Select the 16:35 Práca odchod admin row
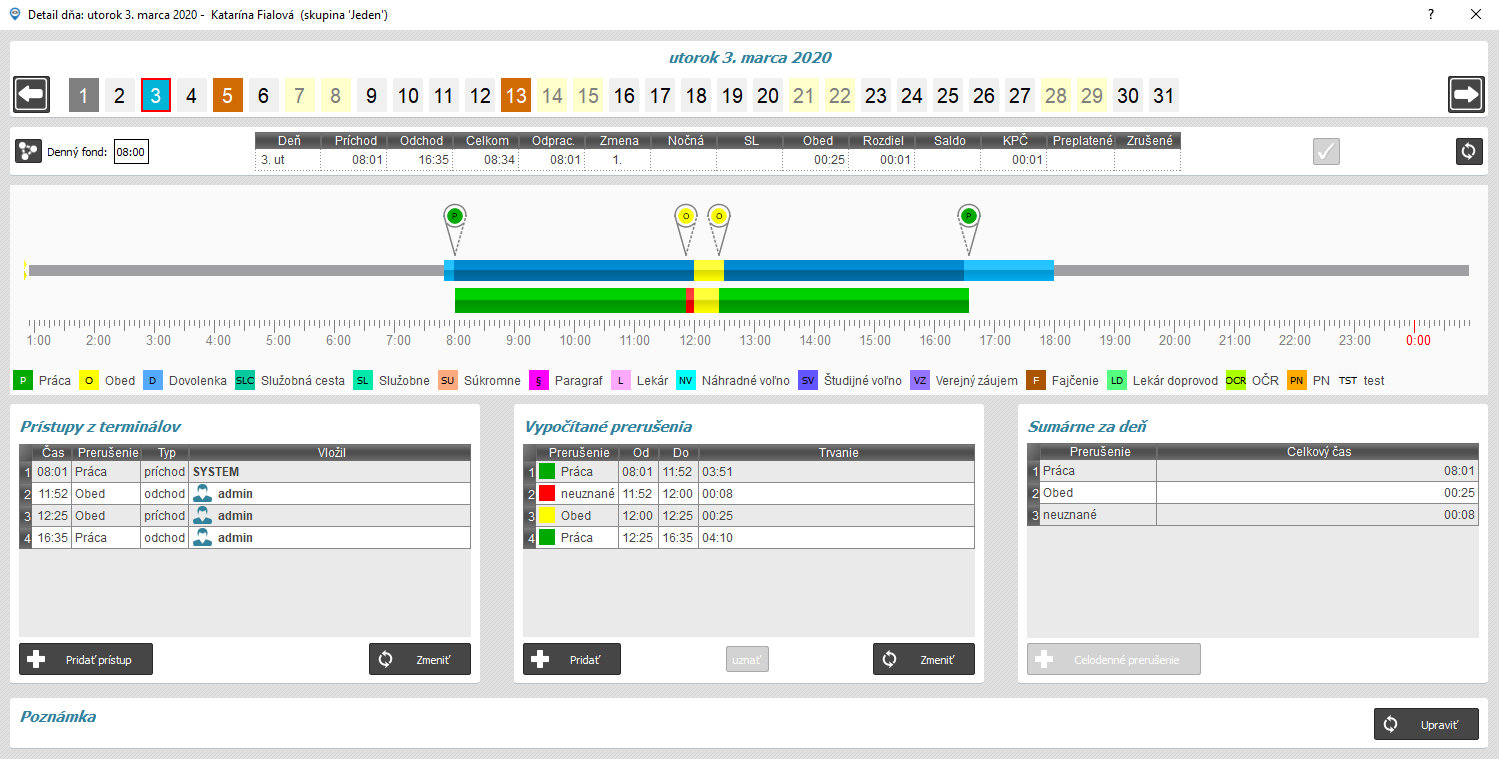Viewport: 1499px width, 759px height. pyautogui.click(x=245, y=537)
